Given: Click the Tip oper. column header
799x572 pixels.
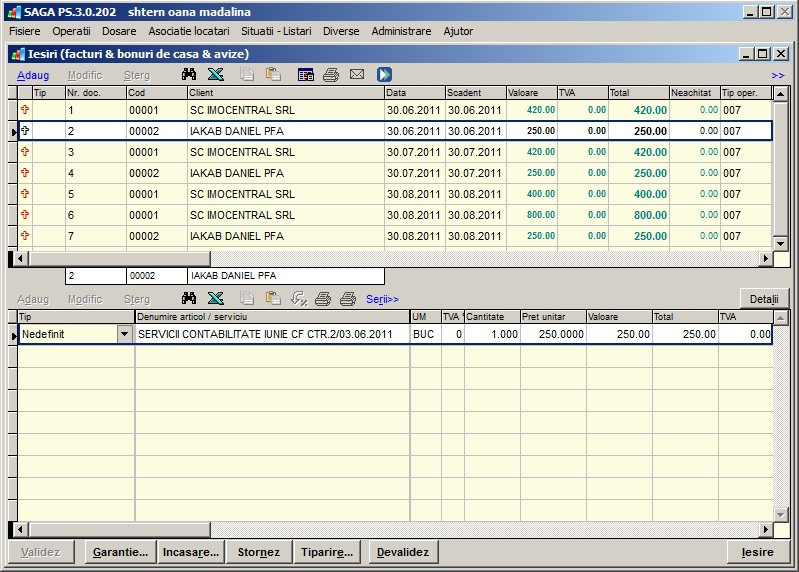Looking at the screenshot, I should [745, 93].
